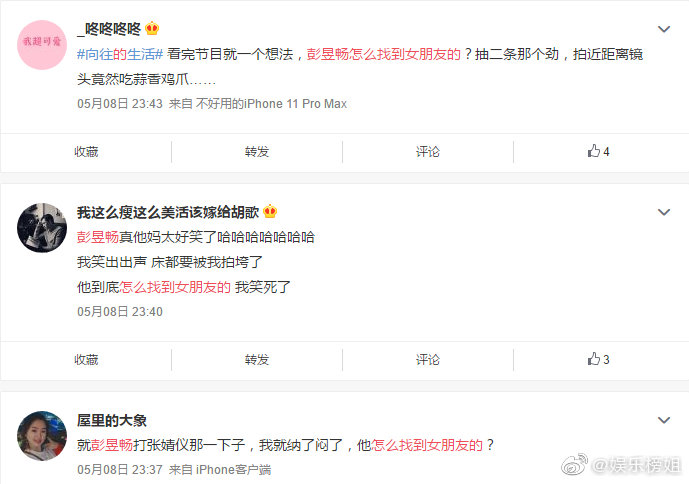Image resolution: width=689 pixels, height=484 pixels.
Task: Like the second post with 3 likes
Action: (x=598, y=360)
